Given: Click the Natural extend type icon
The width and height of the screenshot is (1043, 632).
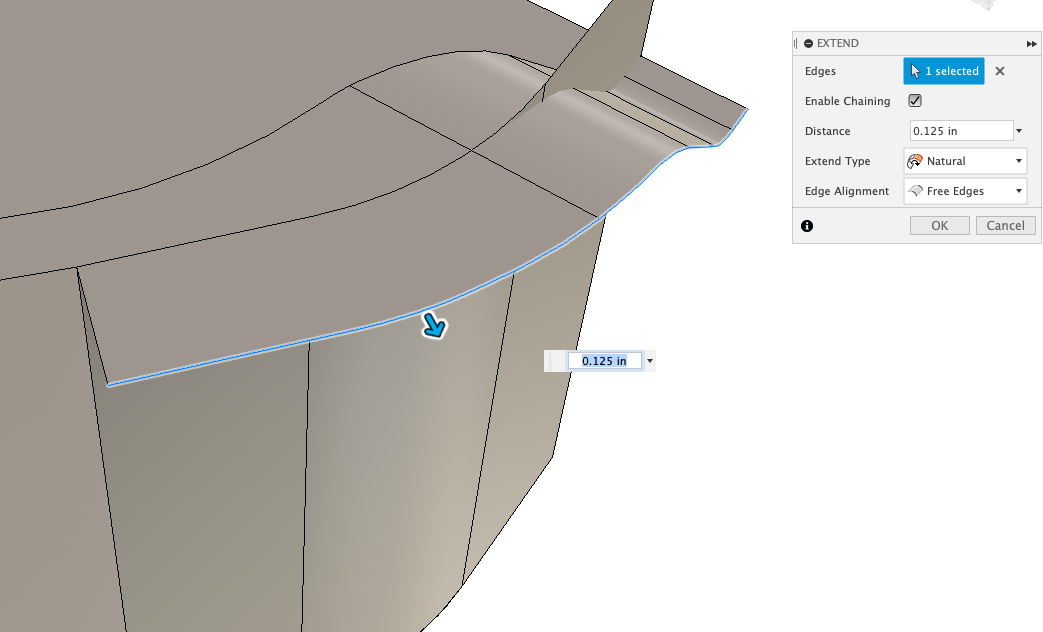Looking at the screenshot, I should pyautogui.click(x=915, y=160).
